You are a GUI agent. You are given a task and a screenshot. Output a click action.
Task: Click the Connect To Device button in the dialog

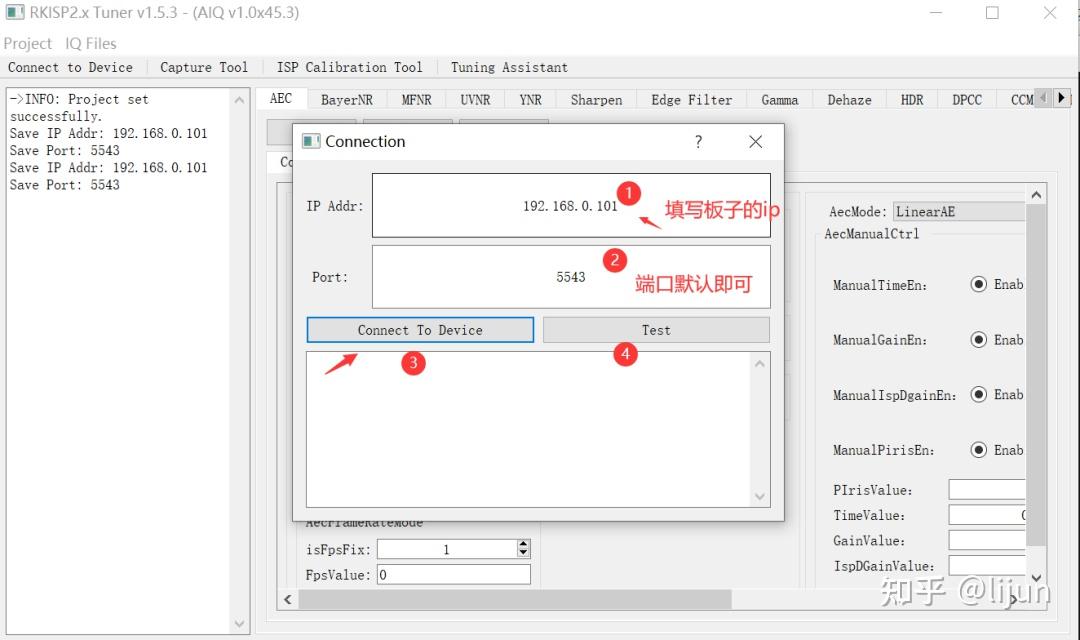419,329
